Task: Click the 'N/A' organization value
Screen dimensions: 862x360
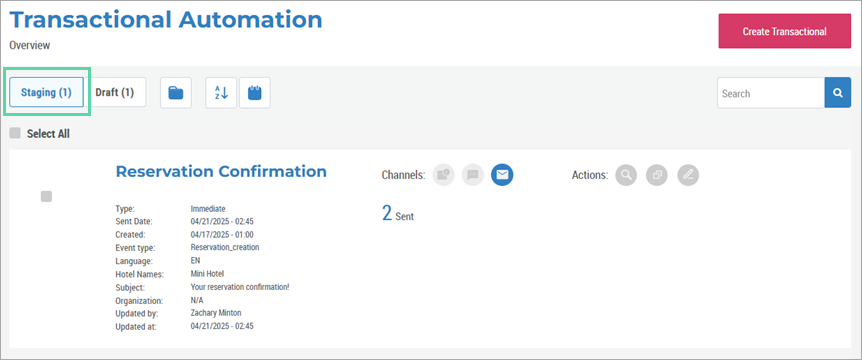Action: (197, 301)
